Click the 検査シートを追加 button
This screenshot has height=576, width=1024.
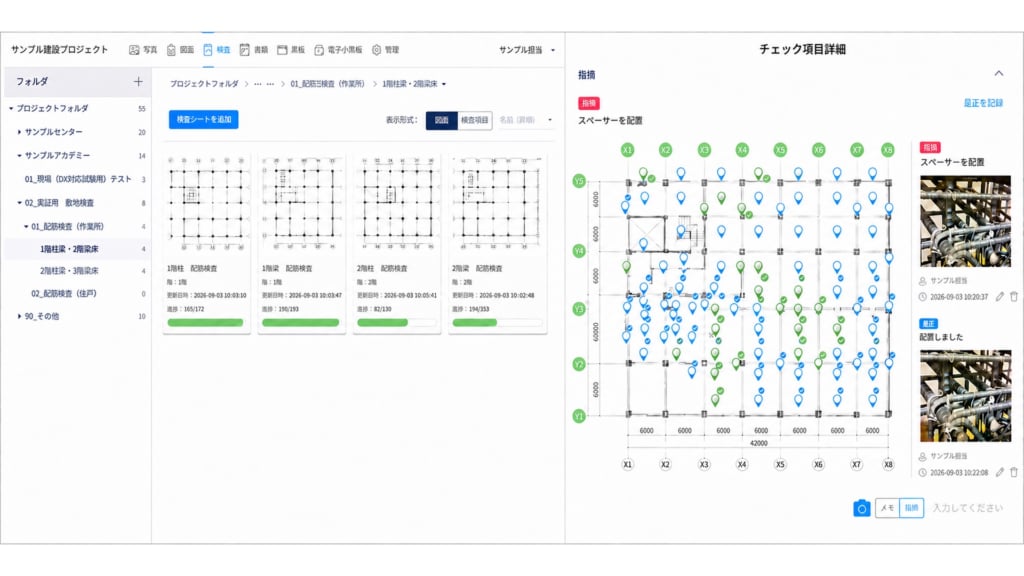(204, 120)
